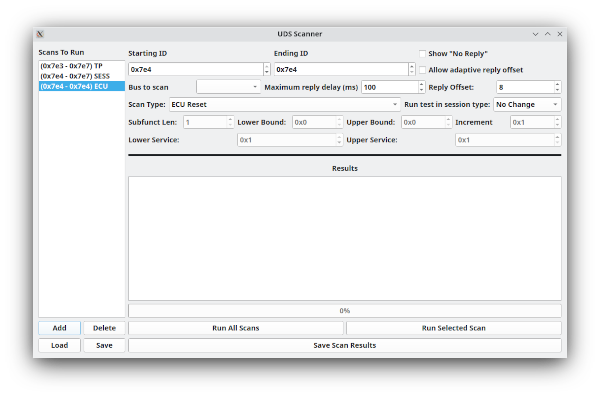The width and height of the screenshot is (600, 397).
Task: Save Scan Results
Action: 345,345
